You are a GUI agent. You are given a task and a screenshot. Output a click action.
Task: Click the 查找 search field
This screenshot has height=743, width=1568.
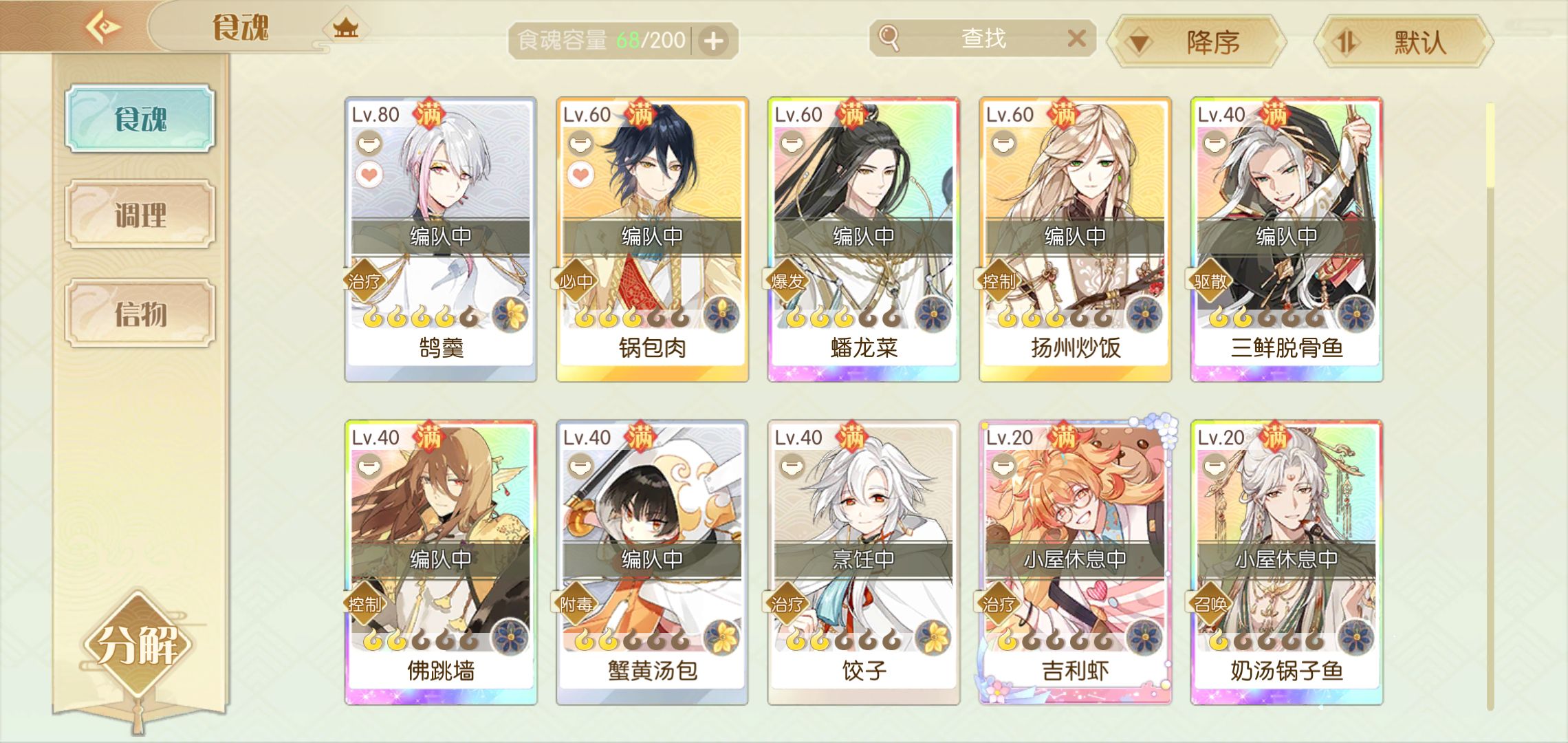coord(982,39)
